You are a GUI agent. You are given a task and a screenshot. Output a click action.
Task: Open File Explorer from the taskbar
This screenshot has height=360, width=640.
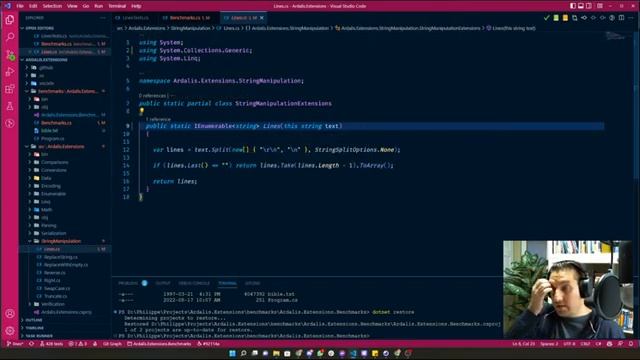point(276,353)
